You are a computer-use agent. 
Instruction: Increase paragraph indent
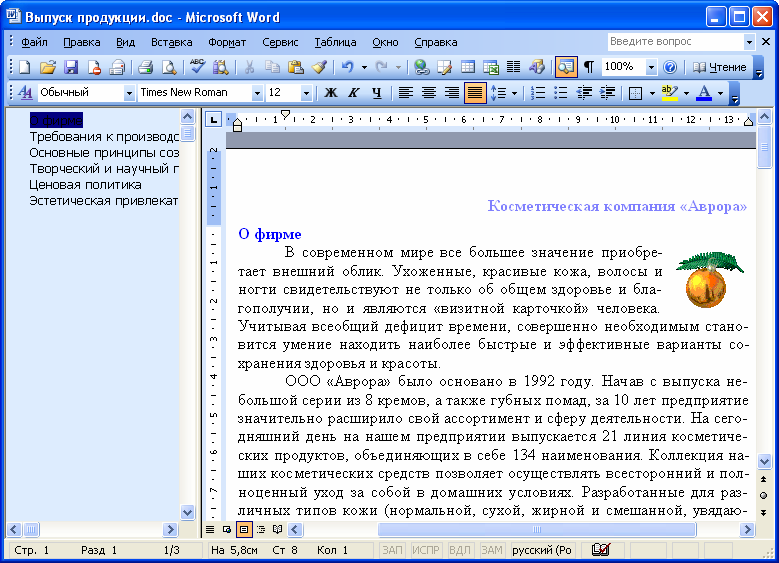[x=607, y=92]
